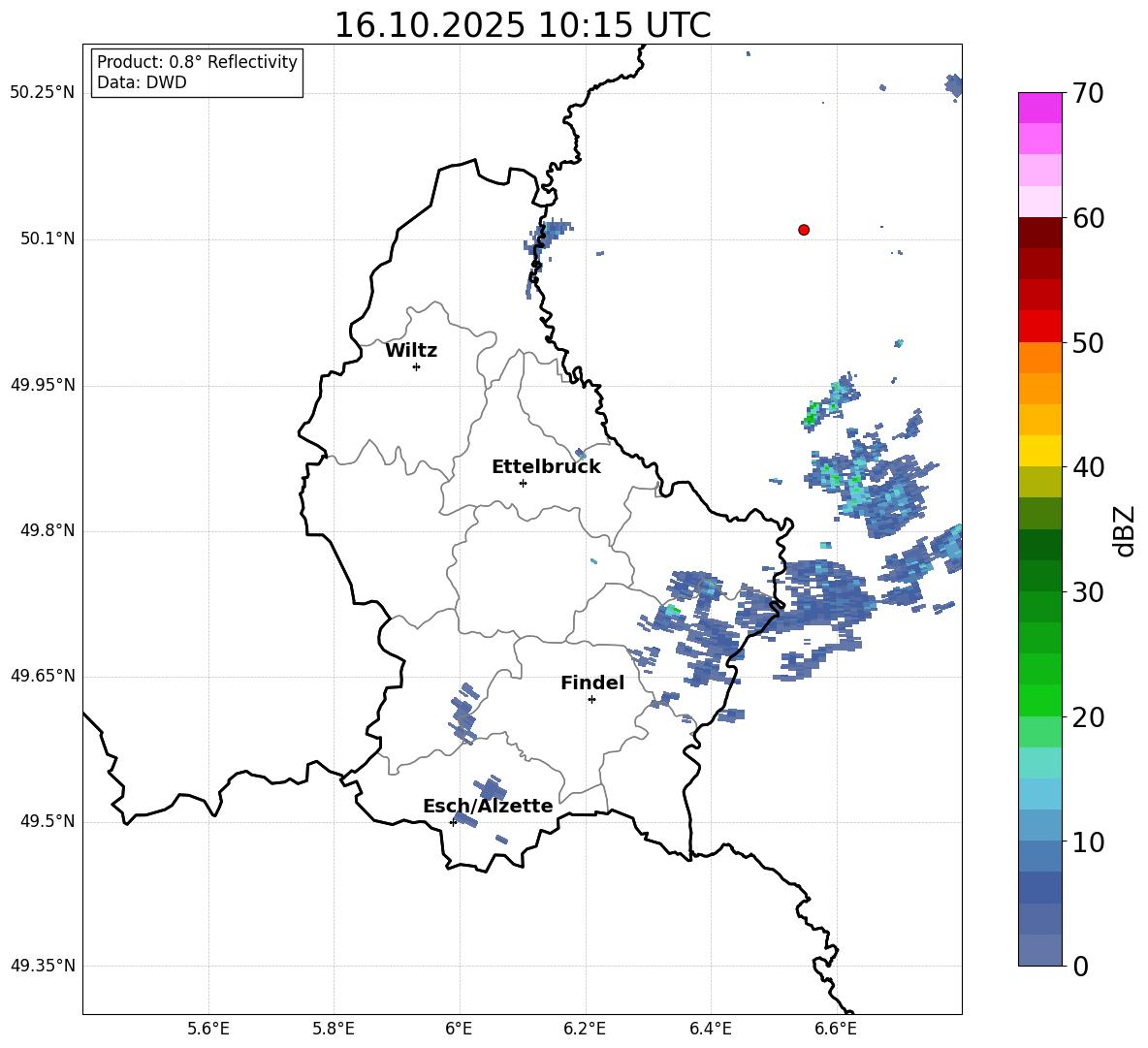Click the colorbar tick label 10
The image size is (1148, 1048).
[1088, 842]
